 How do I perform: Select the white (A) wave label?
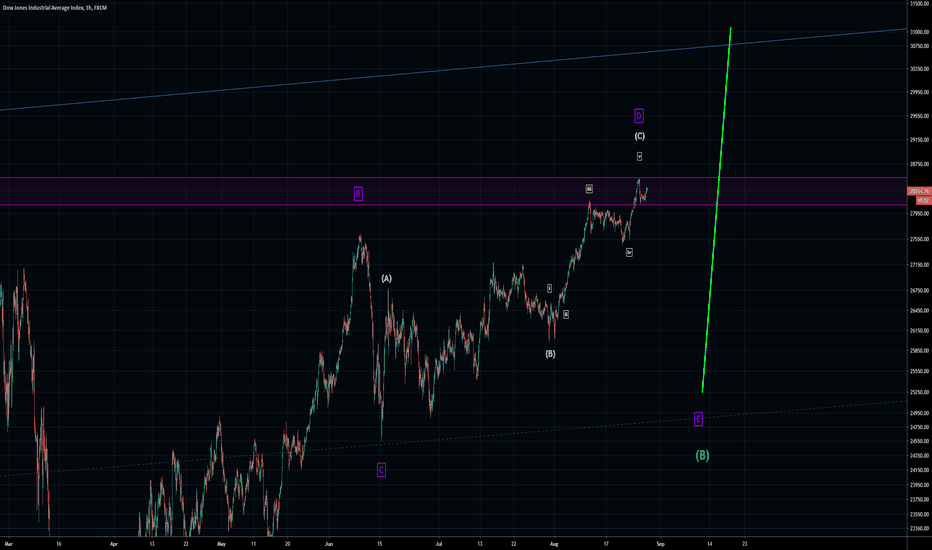[386, 278]
